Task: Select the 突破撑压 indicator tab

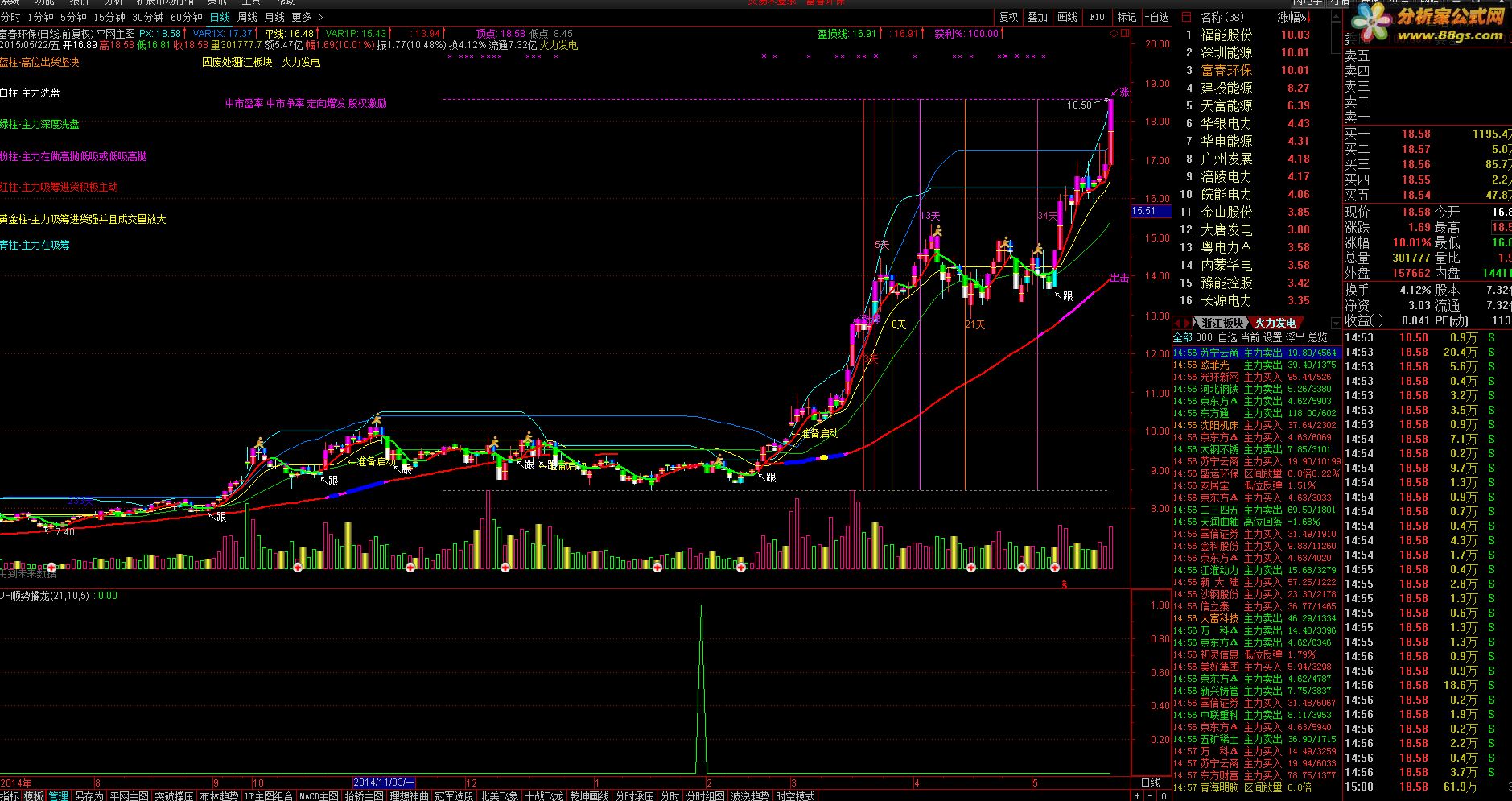Action: [174, 795]
